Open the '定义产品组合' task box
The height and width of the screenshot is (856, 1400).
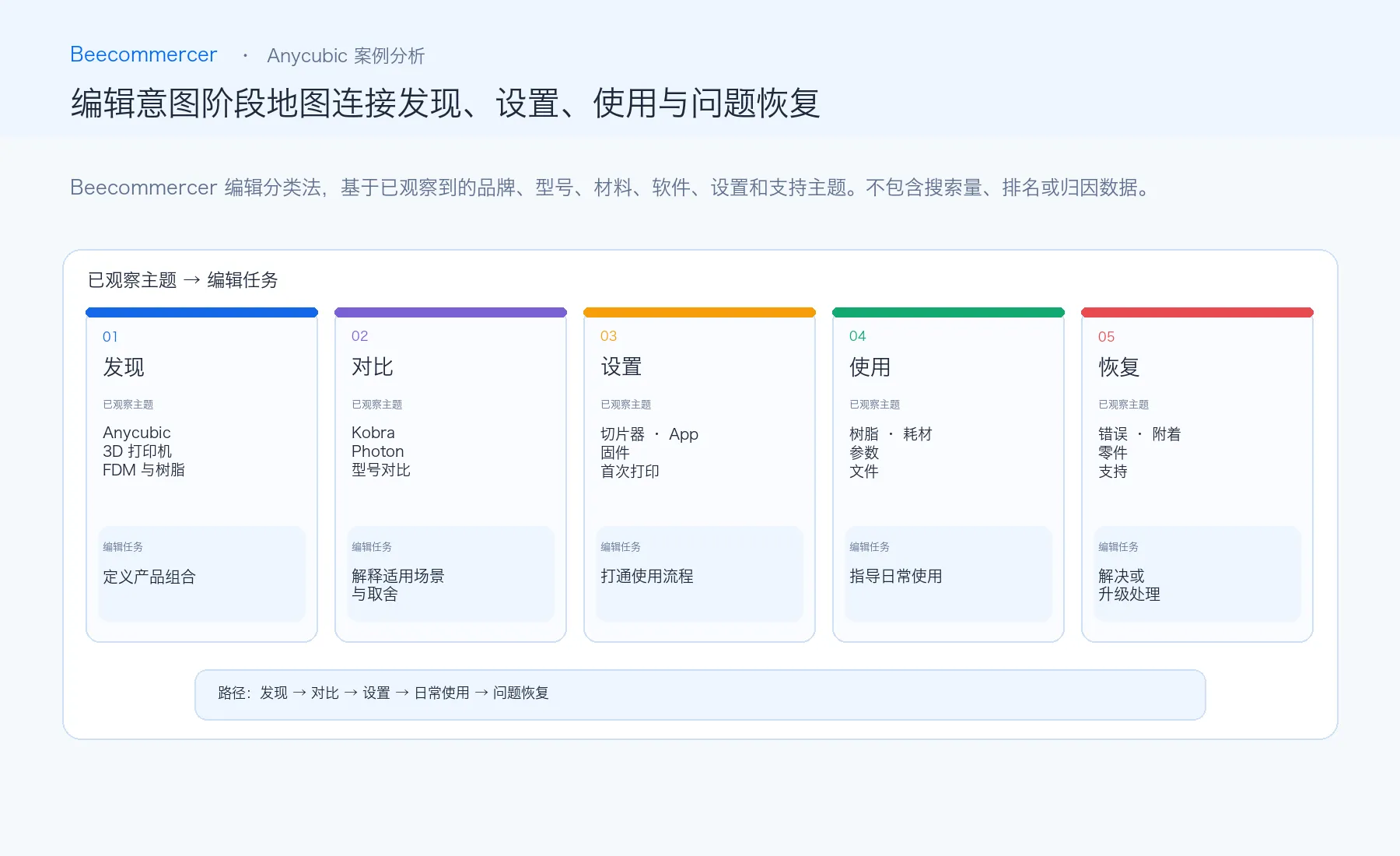click(x=202, y=574)
